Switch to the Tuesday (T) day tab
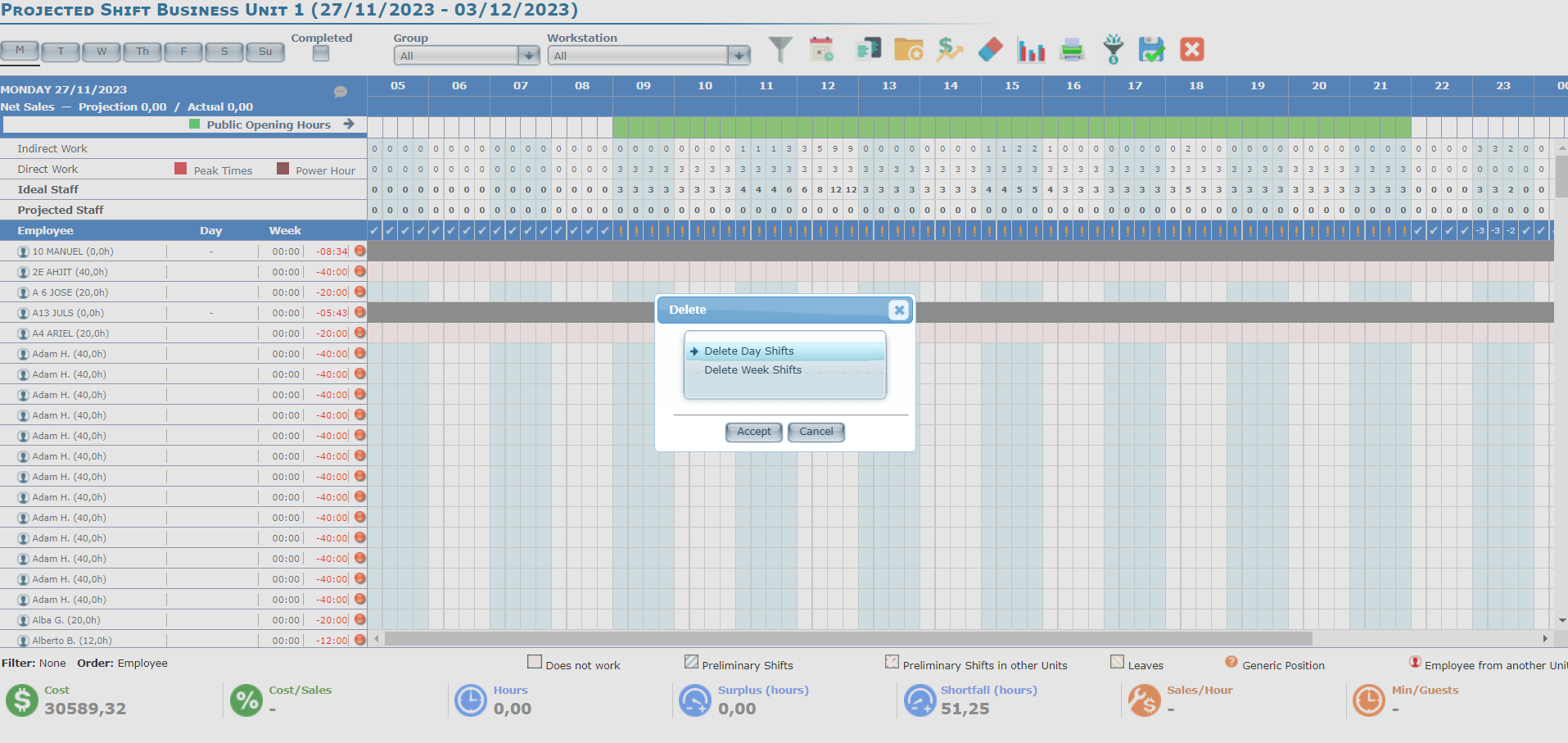Viewport: 1568px width, 743px height. [x=61, y=52]
